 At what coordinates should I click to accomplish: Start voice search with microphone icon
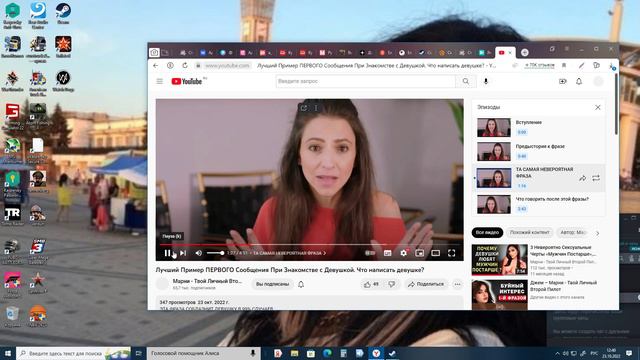(x=486, y=81)
